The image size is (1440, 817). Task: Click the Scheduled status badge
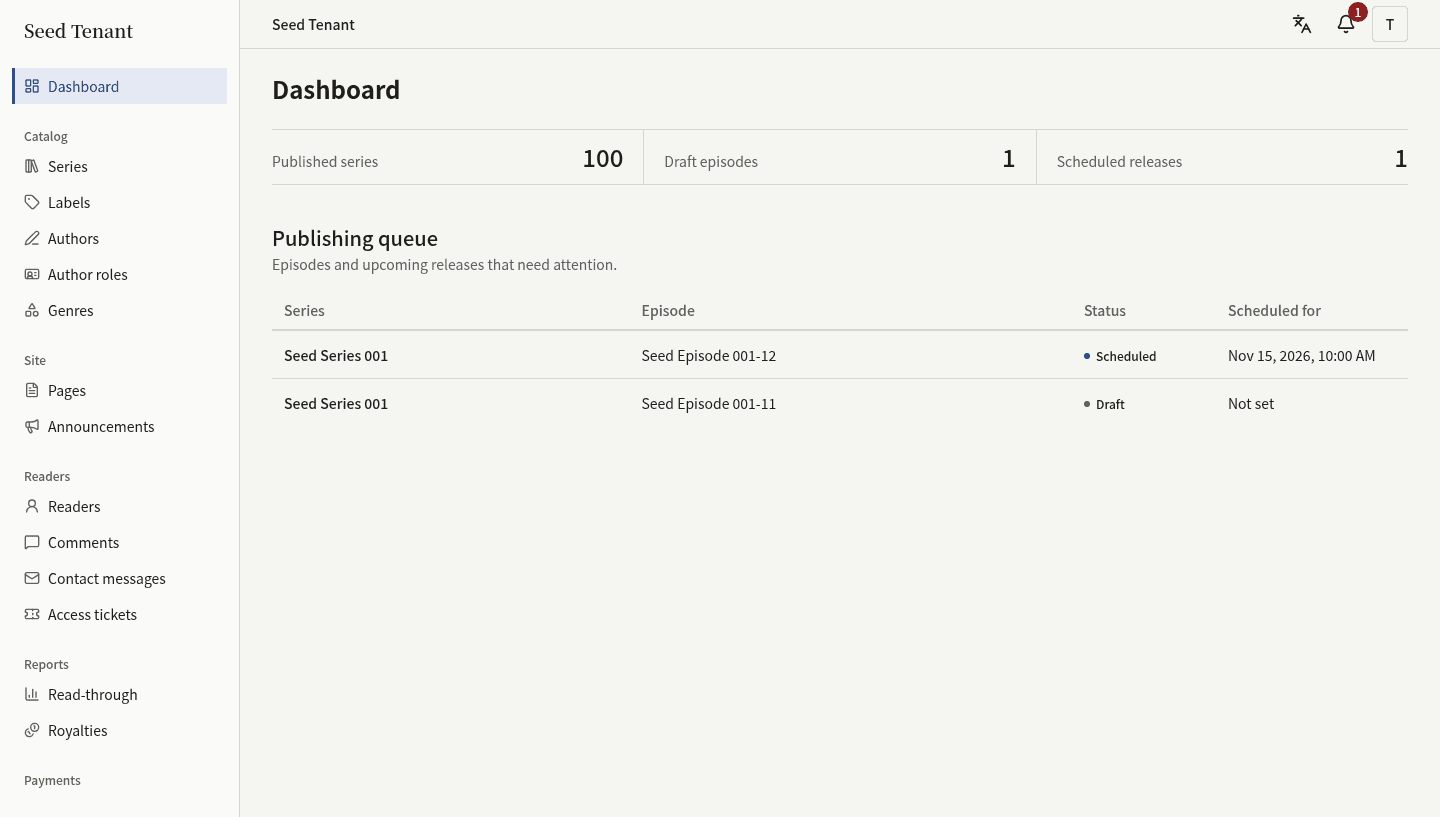pyautogui.click(x=1120, y=356)
